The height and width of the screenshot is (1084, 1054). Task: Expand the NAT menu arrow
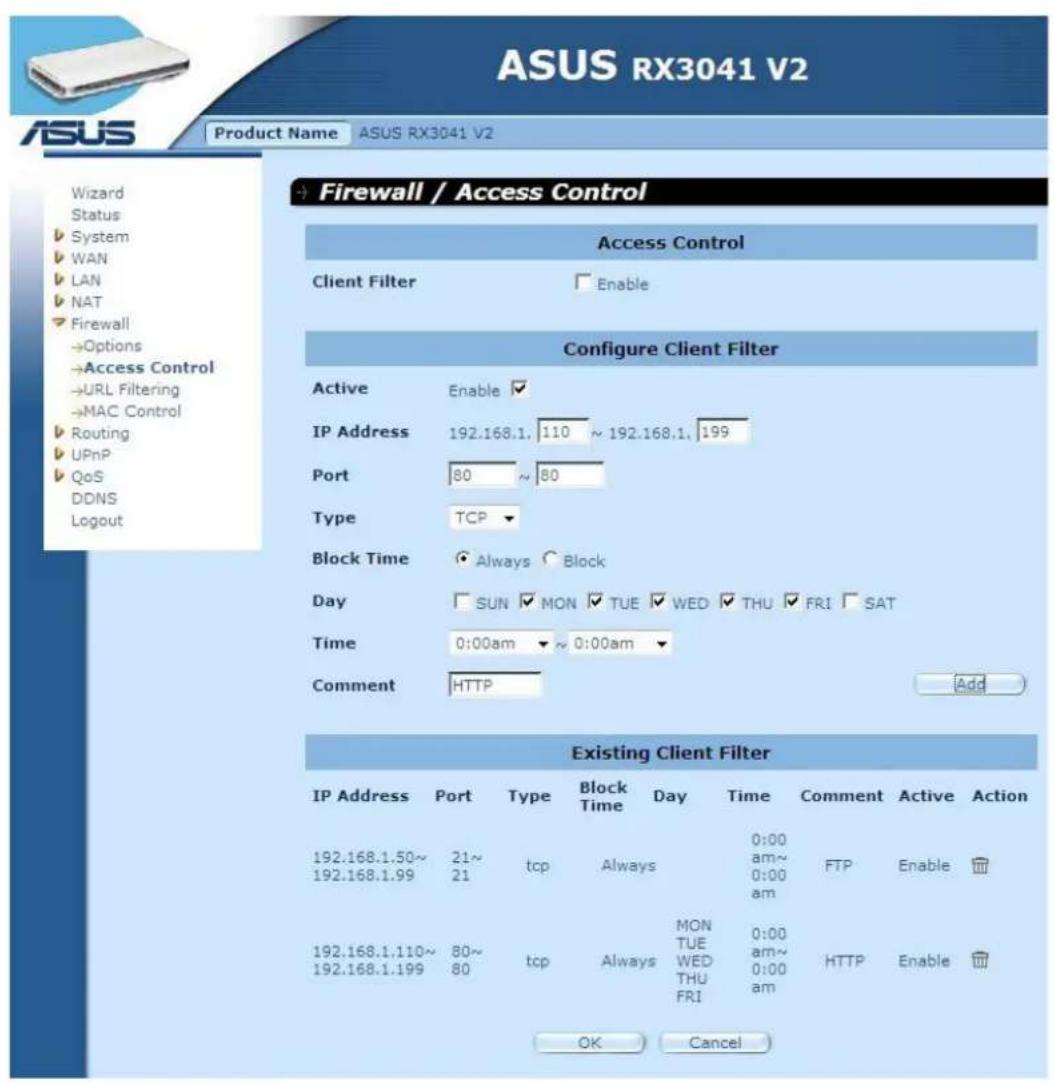coord(59,301)
